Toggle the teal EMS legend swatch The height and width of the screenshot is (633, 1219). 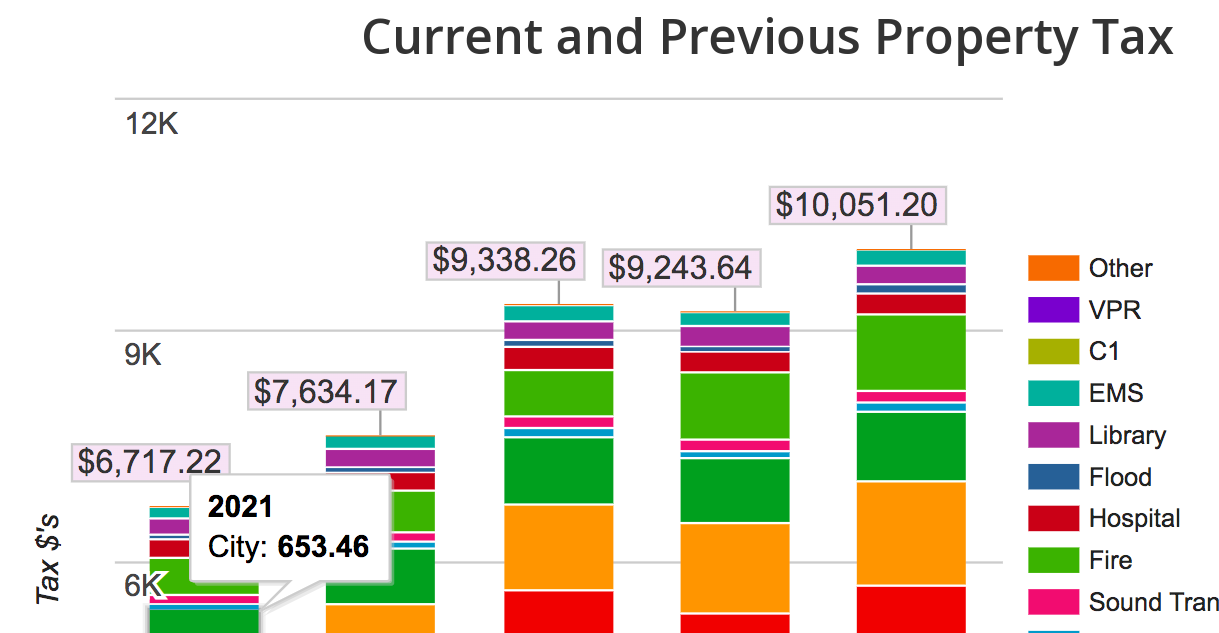point(1053,394)
